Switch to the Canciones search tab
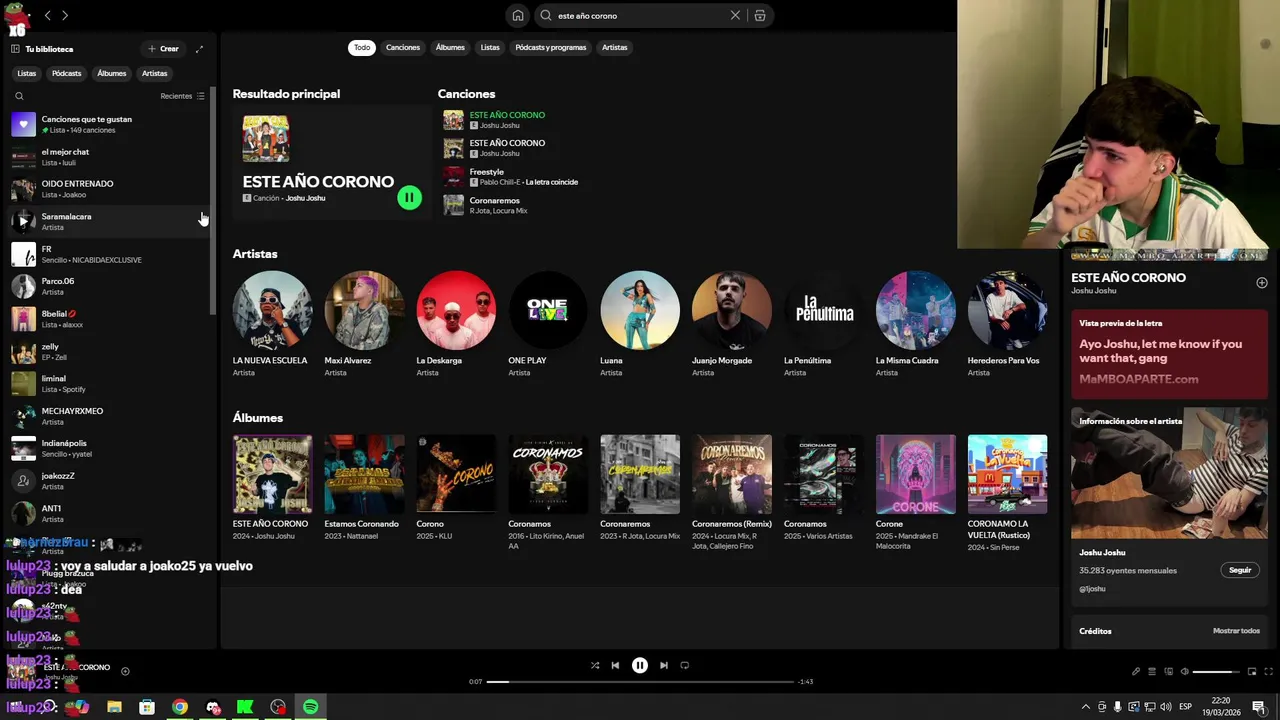The height and width of the screenshot is (720, 1280). click(403, 47)
